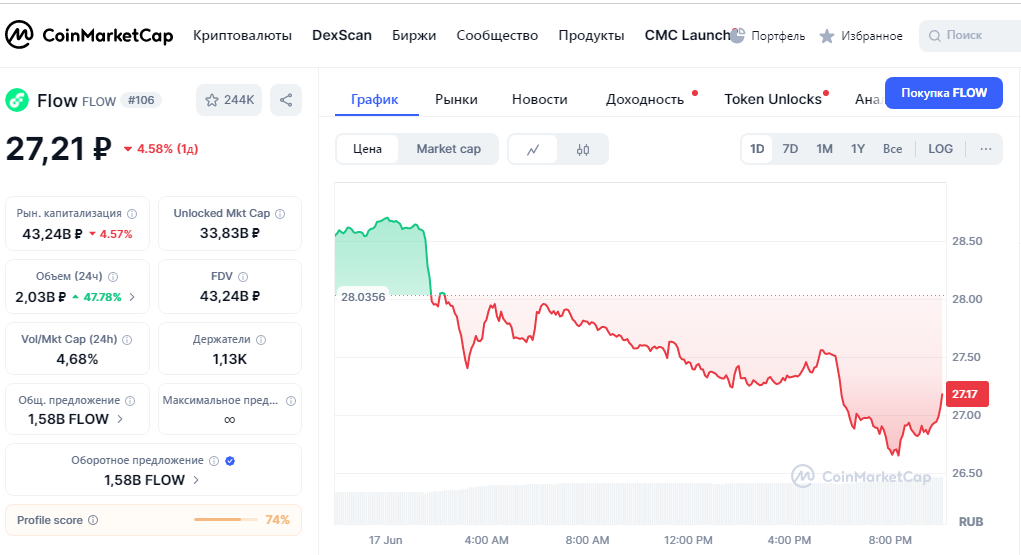This screenshot has width=1021, height=555.
Task: Show info for Vol/Mkt Cap (24h)
Action: [x=128, y=340]
